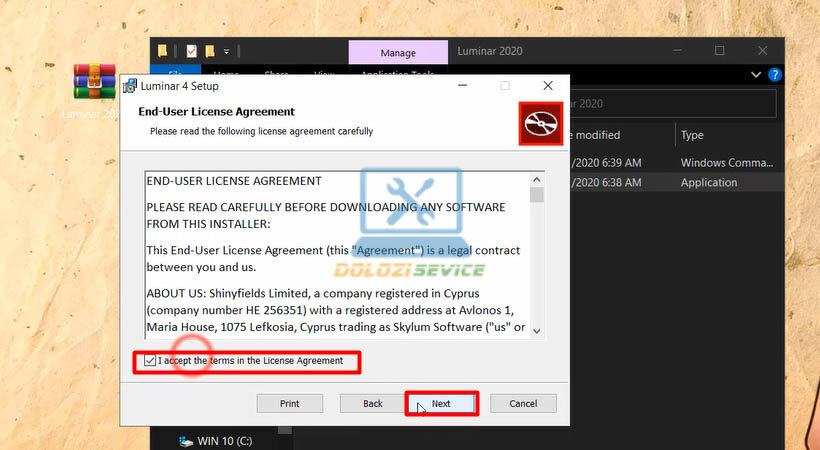Click the New Folder icon in quick access toolbar
Screen dimensions: 820x450
pos(210,51)
